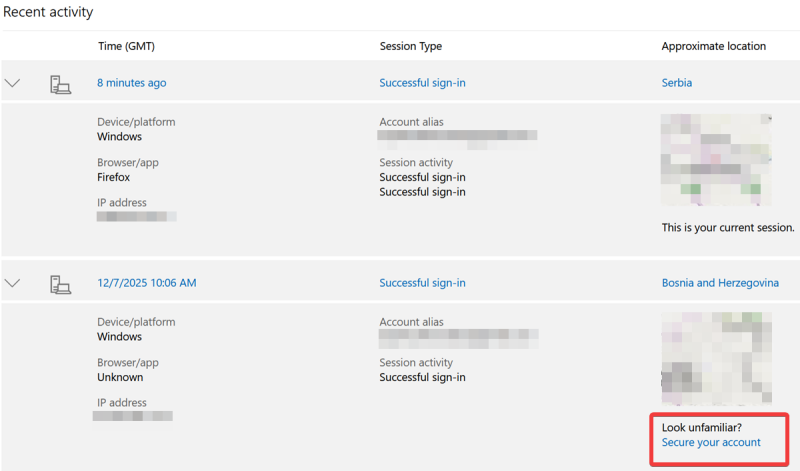Viewport: 800px width, 471px height.
Task: Click 'Successful sign-in' in the Serbia row
Action: [422, 83]
